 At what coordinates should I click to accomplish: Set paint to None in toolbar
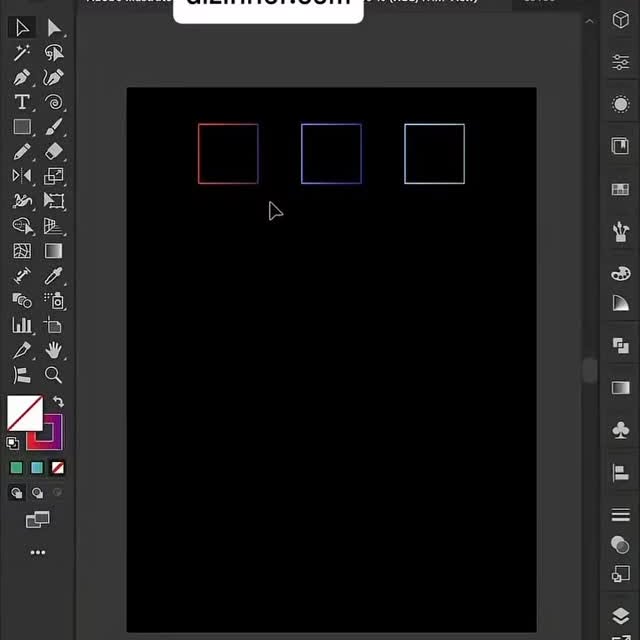(x=58, y=468)
